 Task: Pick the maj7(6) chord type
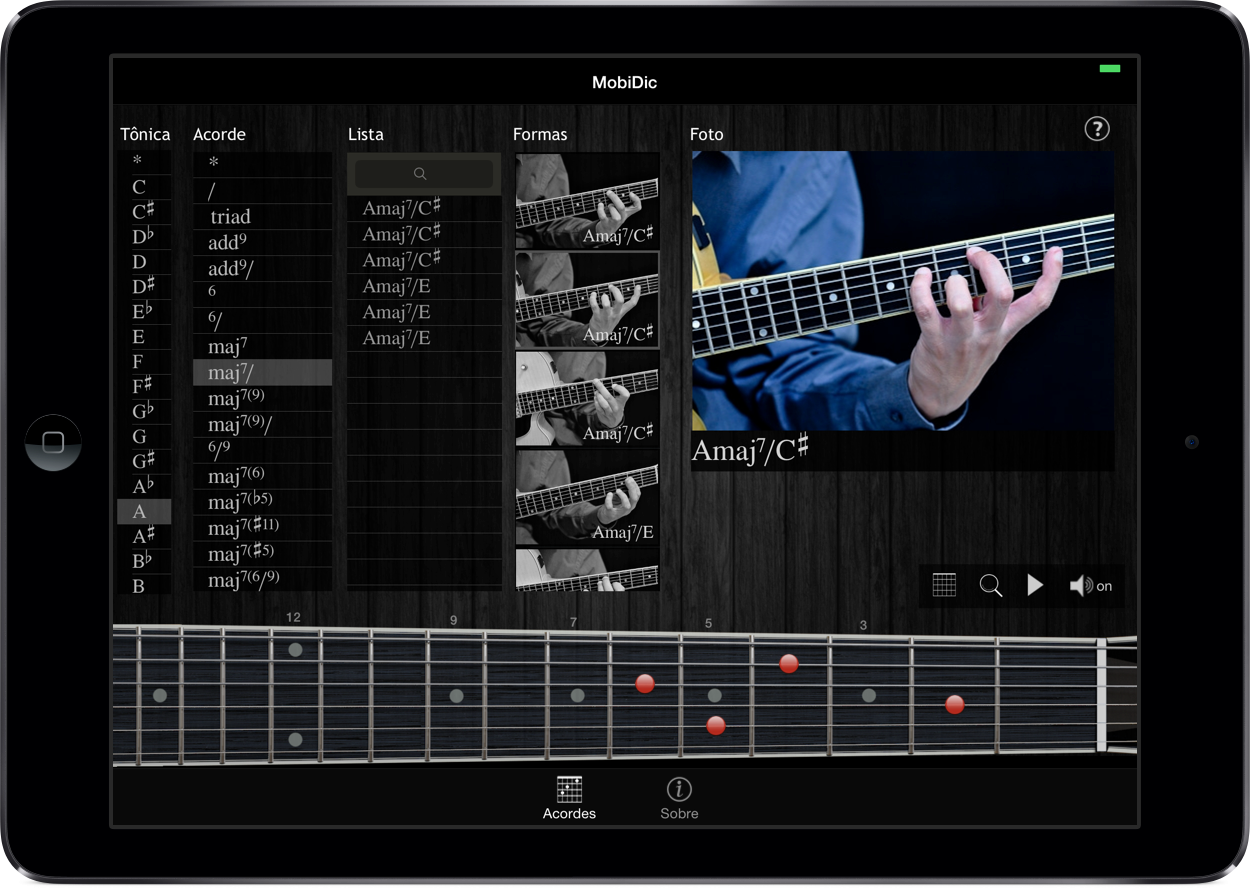(x=262, y=476)
